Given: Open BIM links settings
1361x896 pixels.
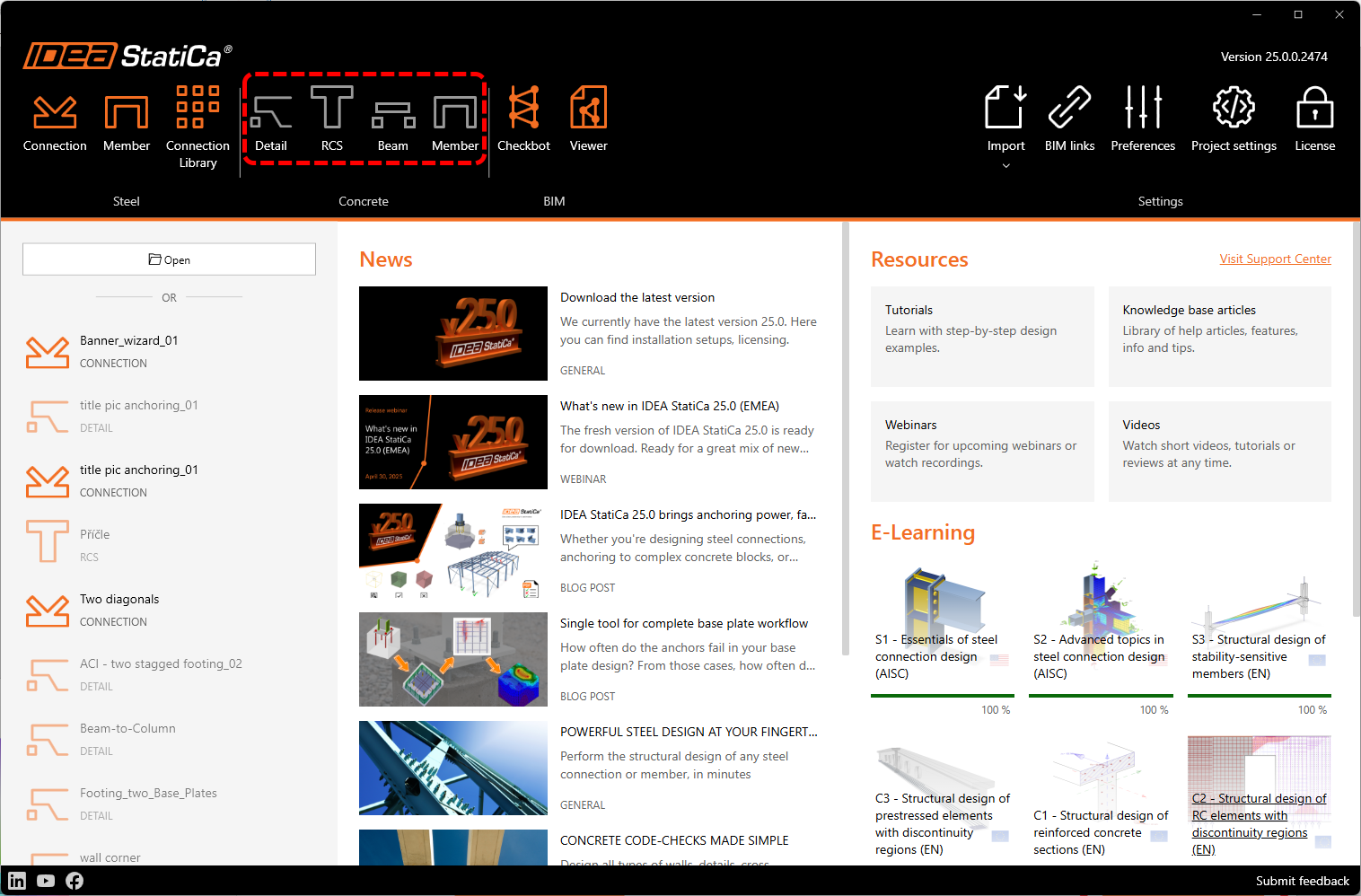Looking at the screenshot, I should click(1069, 119).
